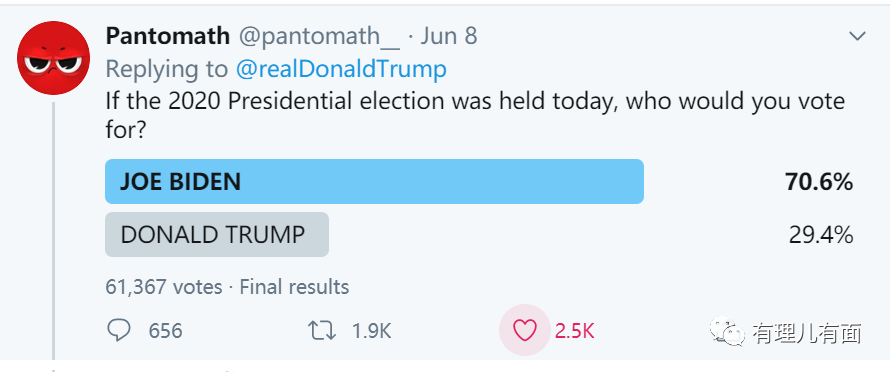Select the DONALD TRUMP poll bar
The height and width of the screenshot is (372, 890).
click(217, 235)
